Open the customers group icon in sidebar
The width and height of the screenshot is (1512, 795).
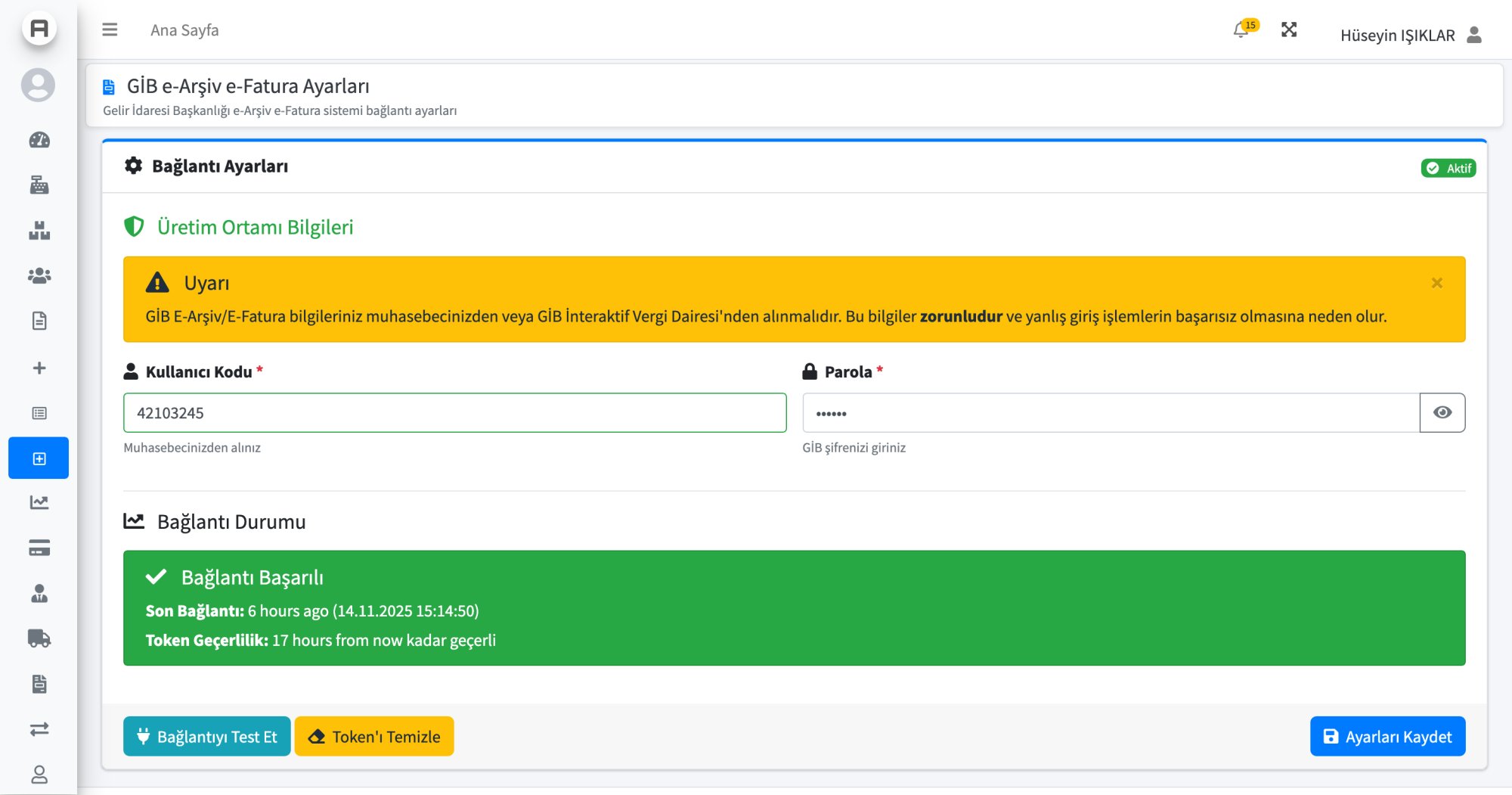coord(39,276)
